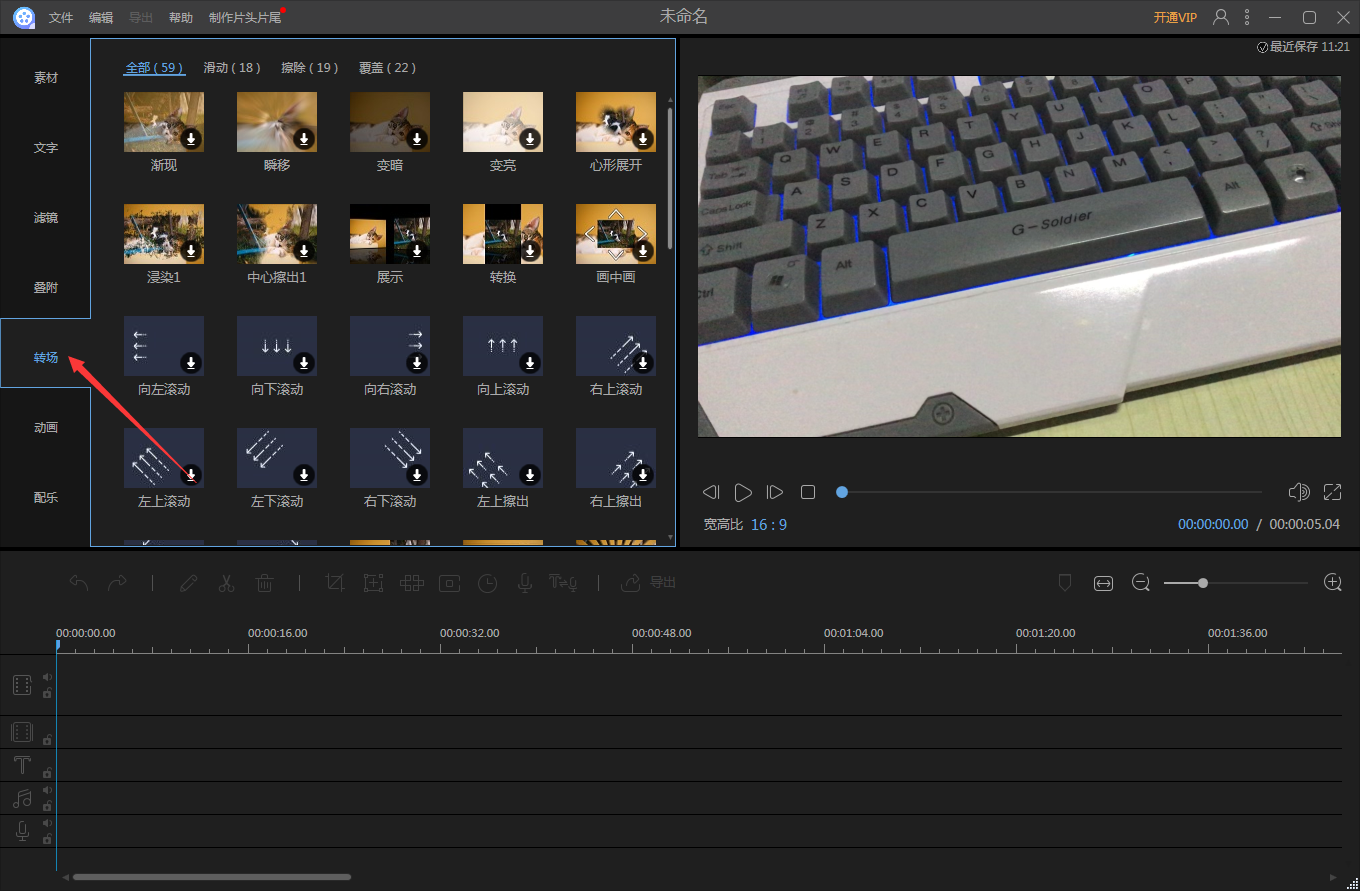Screen dimensions: 1360x891
Task: Click the timeline zoom slider handle
Action: tap(1202, 583)
